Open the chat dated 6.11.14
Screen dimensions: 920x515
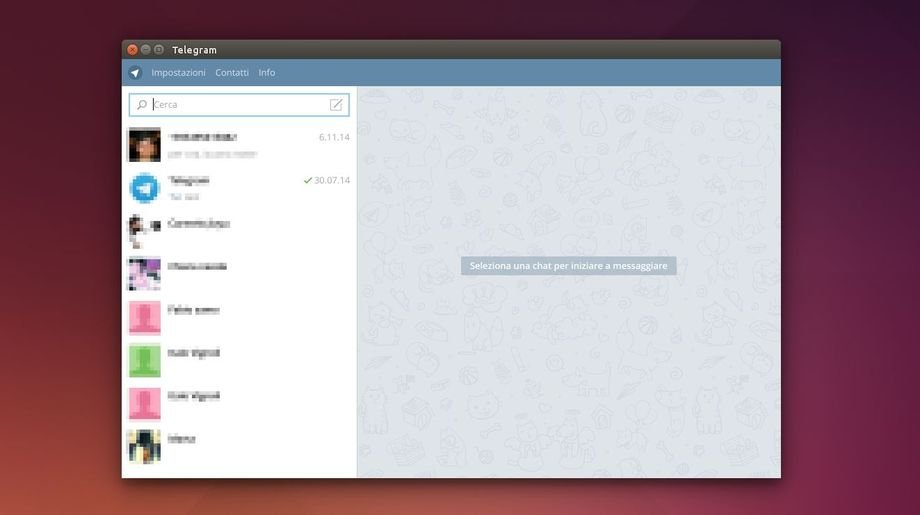238,144
